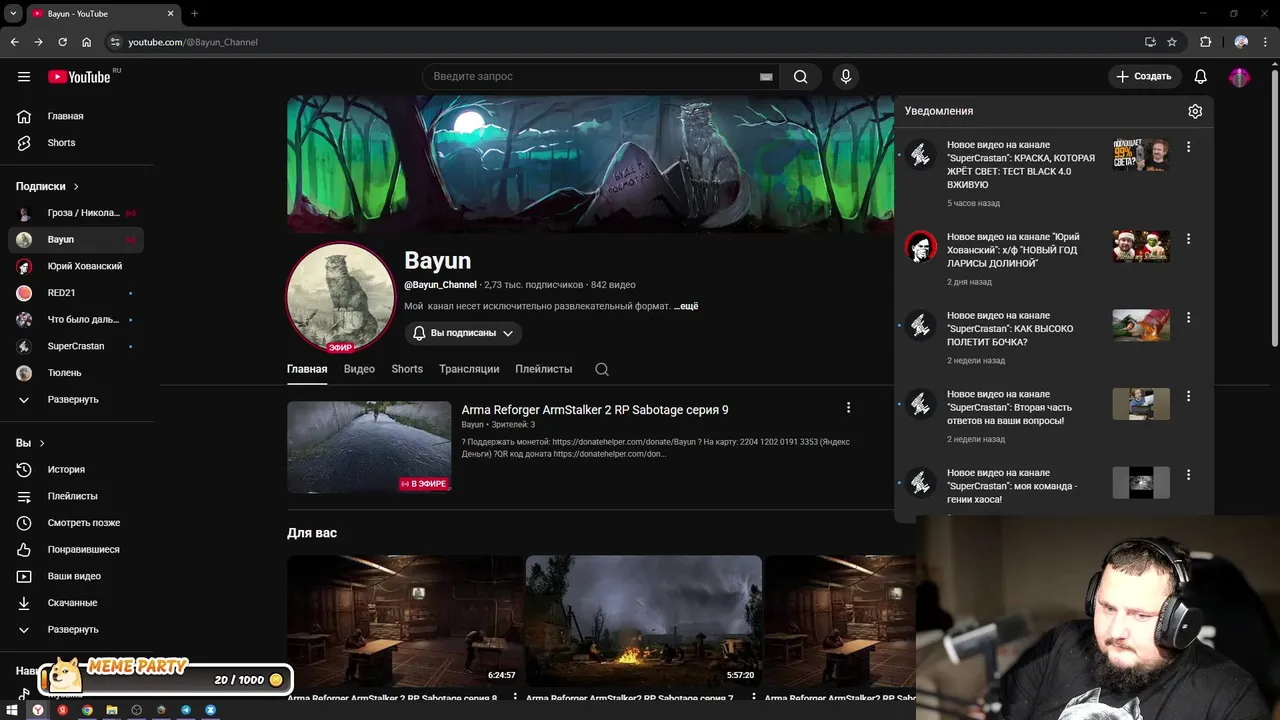Open Понравившиеся videos
Screen dimensions: 1280x720
[76, 549]
